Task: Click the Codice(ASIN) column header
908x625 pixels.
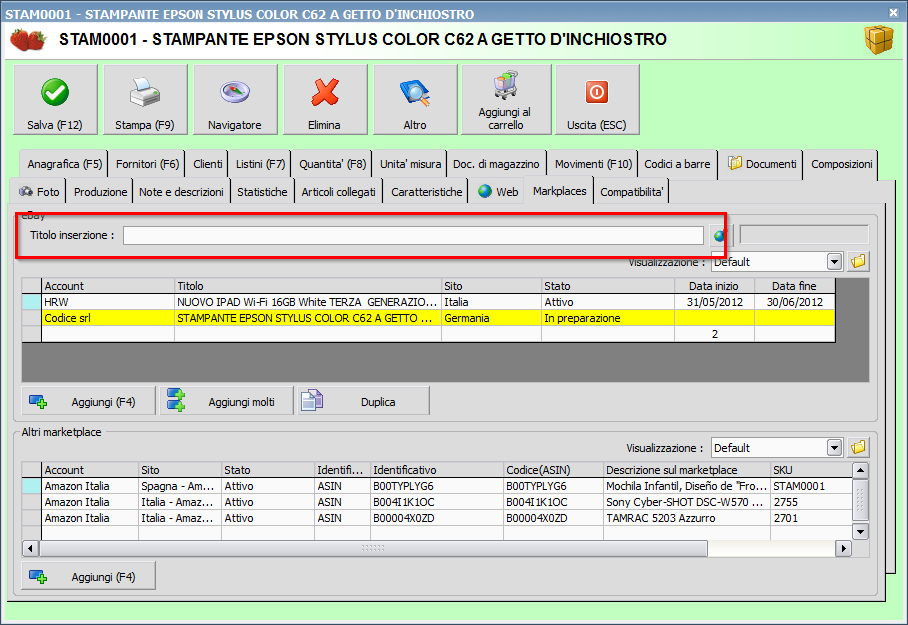Action: 553,470
